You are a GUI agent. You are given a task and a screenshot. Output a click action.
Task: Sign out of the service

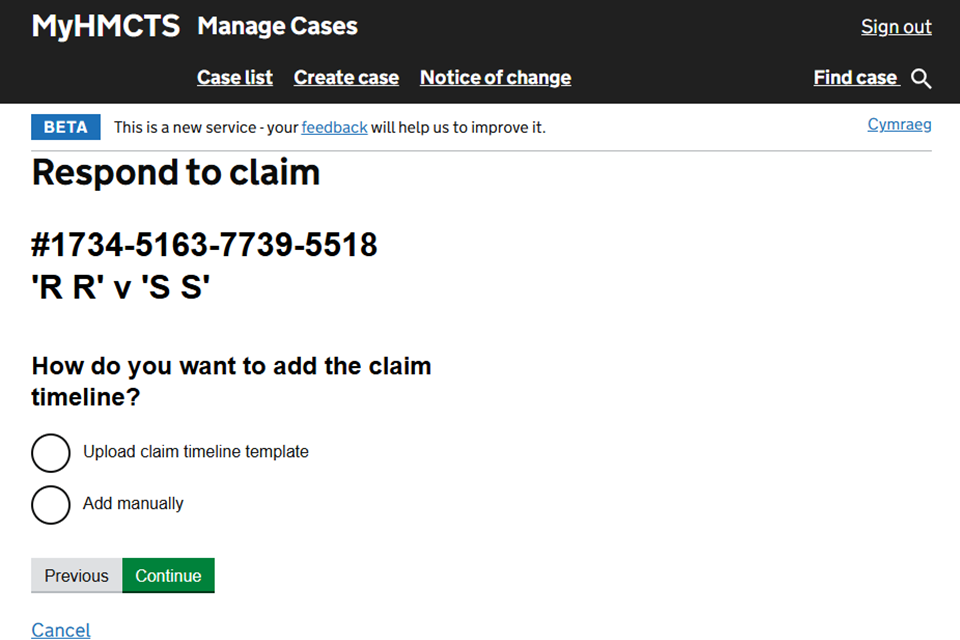click(896, 27)
